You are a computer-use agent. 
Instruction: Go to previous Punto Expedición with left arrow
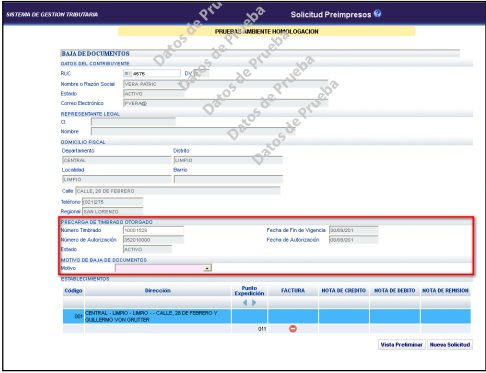tap(245, 303)
